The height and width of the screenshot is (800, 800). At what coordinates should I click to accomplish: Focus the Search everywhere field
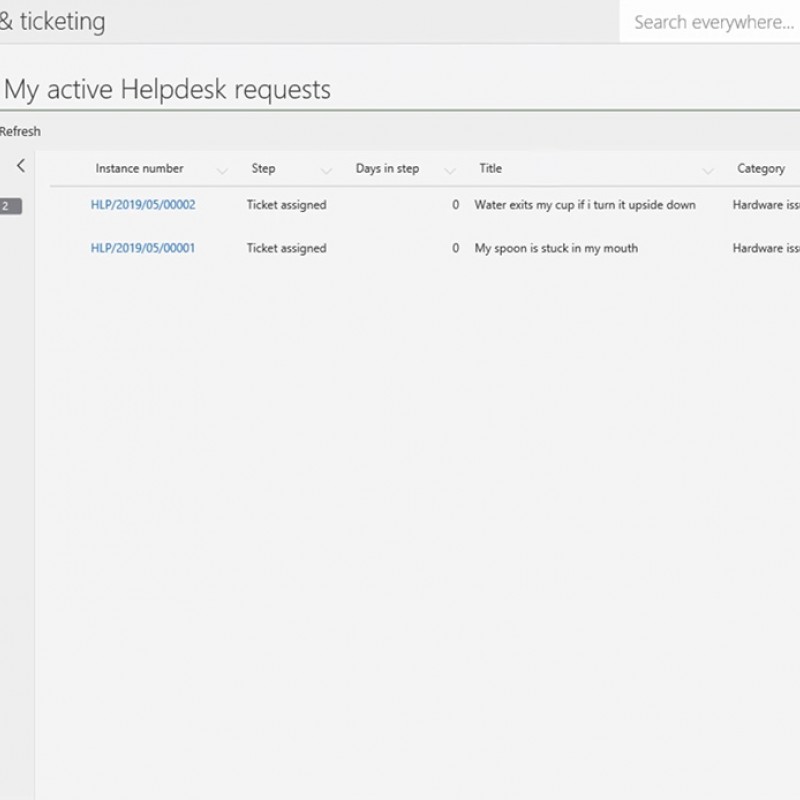coord(712,22)
